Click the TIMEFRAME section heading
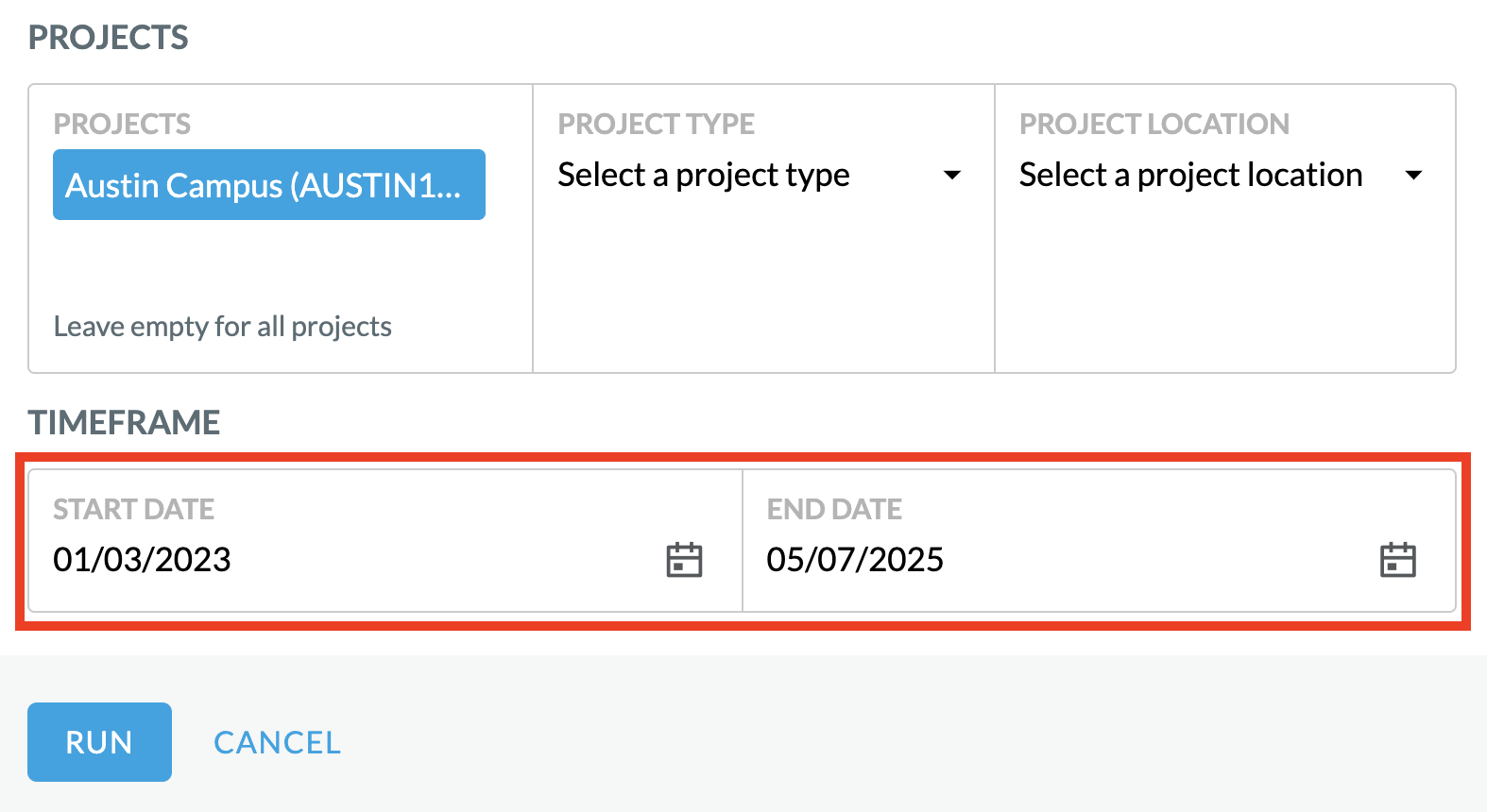 [x=124, y=422]
